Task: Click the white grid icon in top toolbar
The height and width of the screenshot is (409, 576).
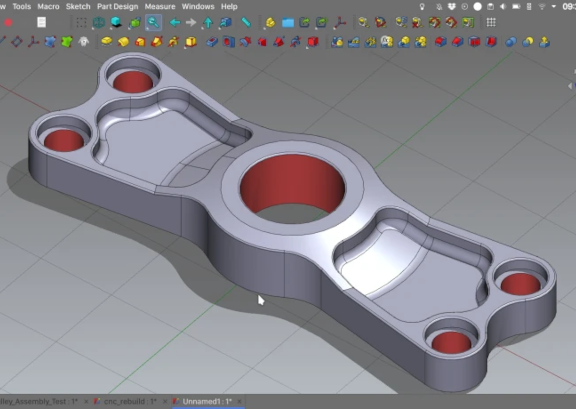Action: [x=491, y=23]
